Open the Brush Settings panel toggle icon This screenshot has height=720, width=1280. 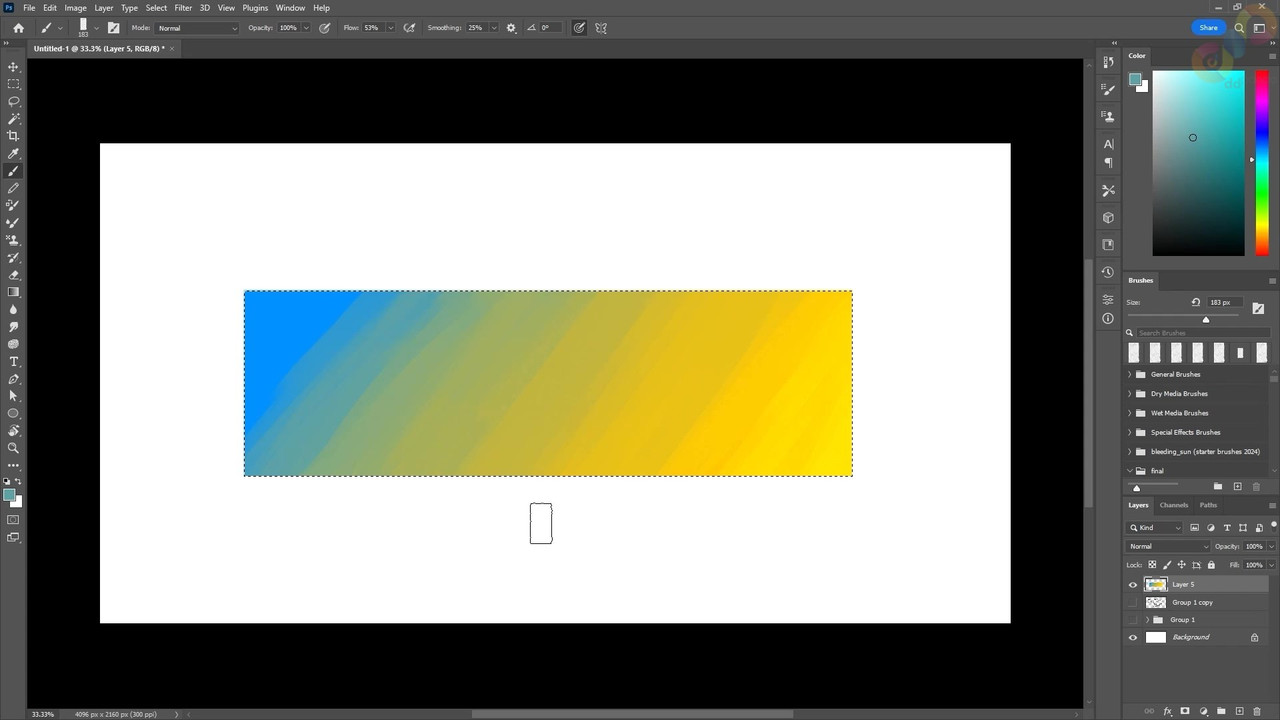pos(113,28)
